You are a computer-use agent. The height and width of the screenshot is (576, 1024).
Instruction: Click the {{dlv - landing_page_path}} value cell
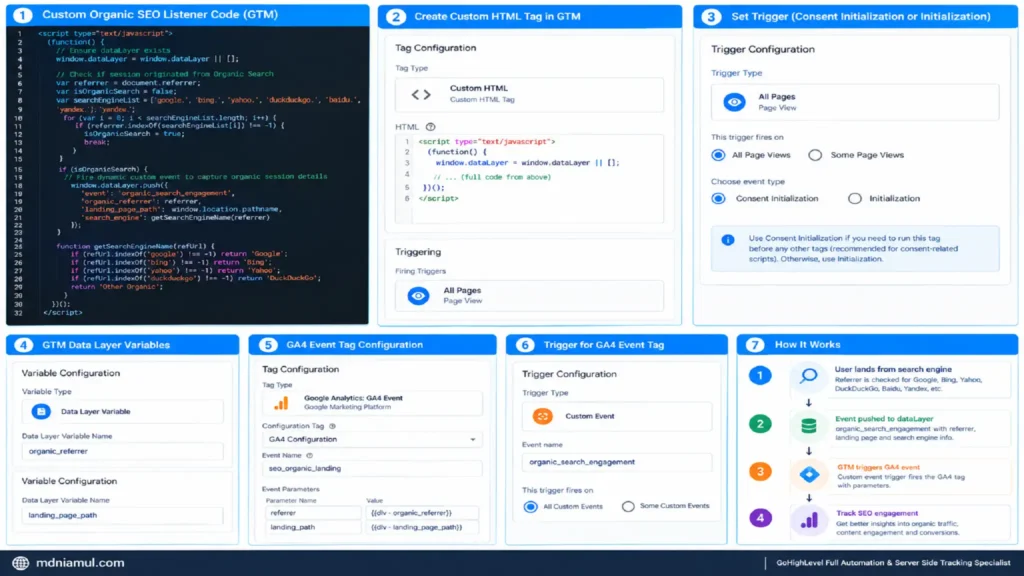click(x=422, y=528)
